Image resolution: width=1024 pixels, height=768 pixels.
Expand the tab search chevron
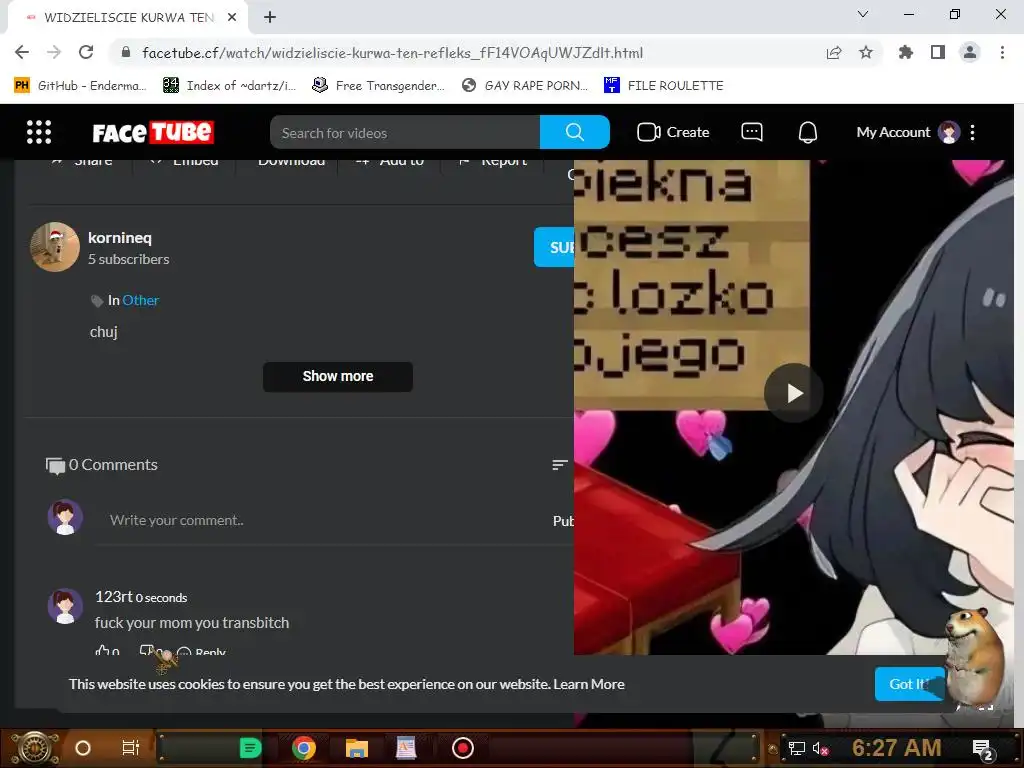coord(863,14)
